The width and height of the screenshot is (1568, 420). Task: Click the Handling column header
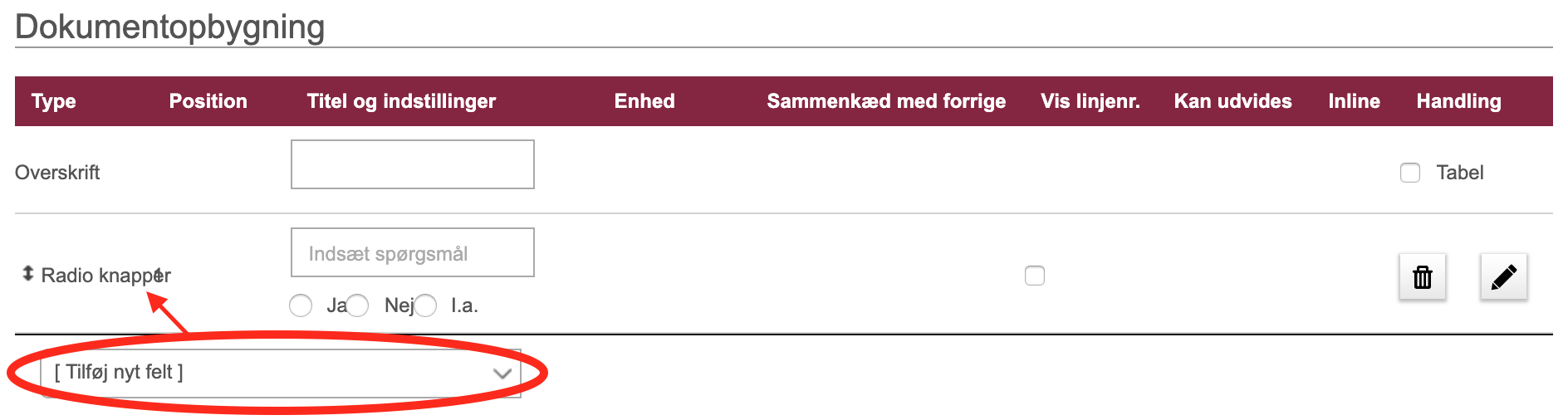coord(1459,101)
